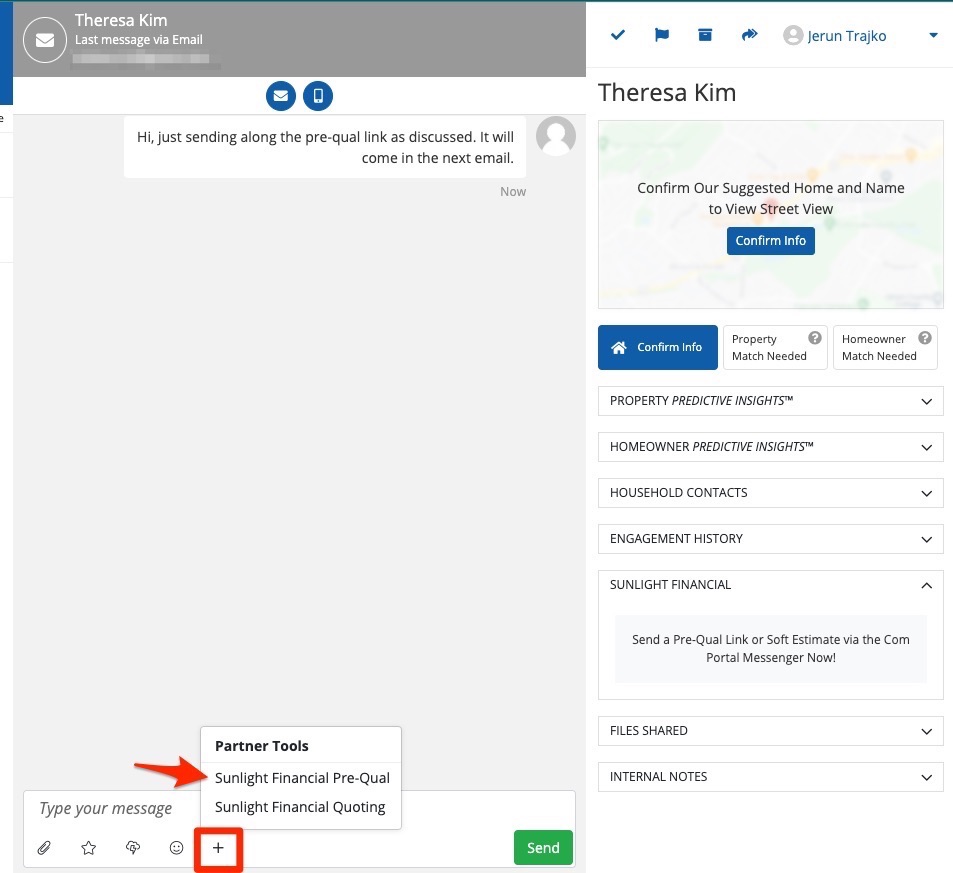Viewport: 953px width, 873px height.
Task: Archive the conversation using archive icon
Action: (x=705, y=35)
